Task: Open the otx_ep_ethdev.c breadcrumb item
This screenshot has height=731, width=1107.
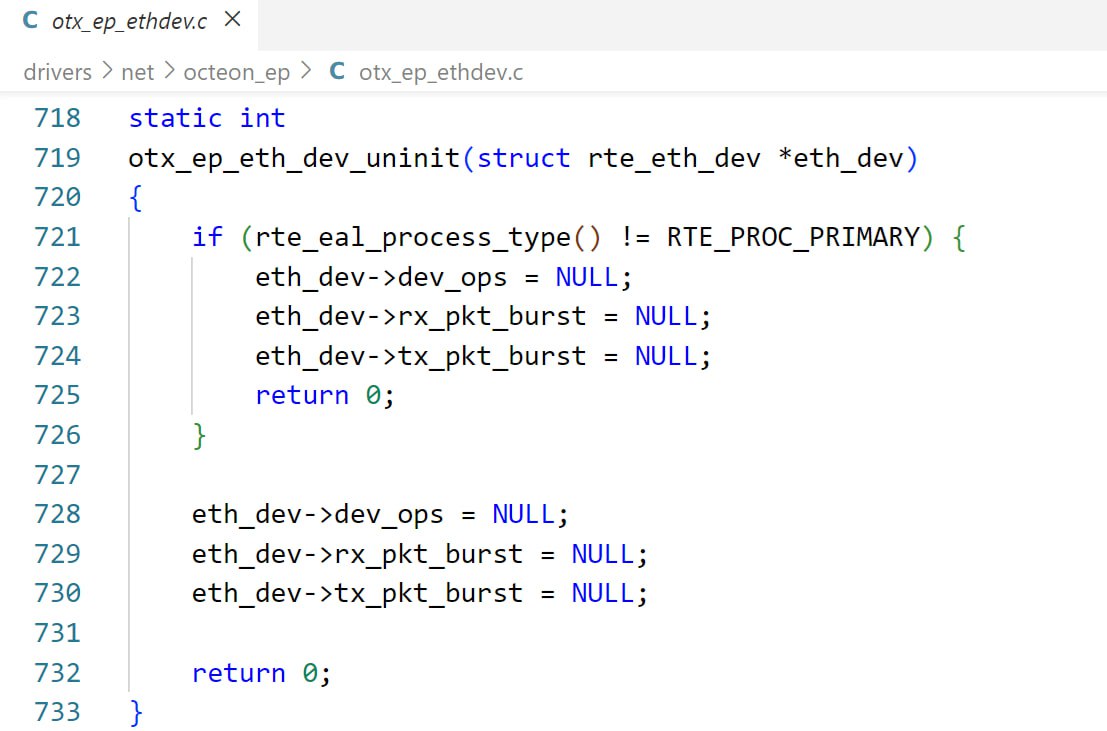Action: pyautogui.click(x=441, y=73)
